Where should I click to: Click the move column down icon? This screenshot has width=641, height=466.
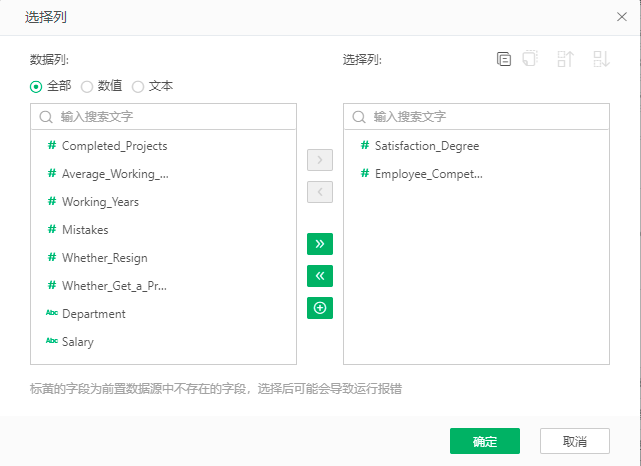click(x=600, y=59)
